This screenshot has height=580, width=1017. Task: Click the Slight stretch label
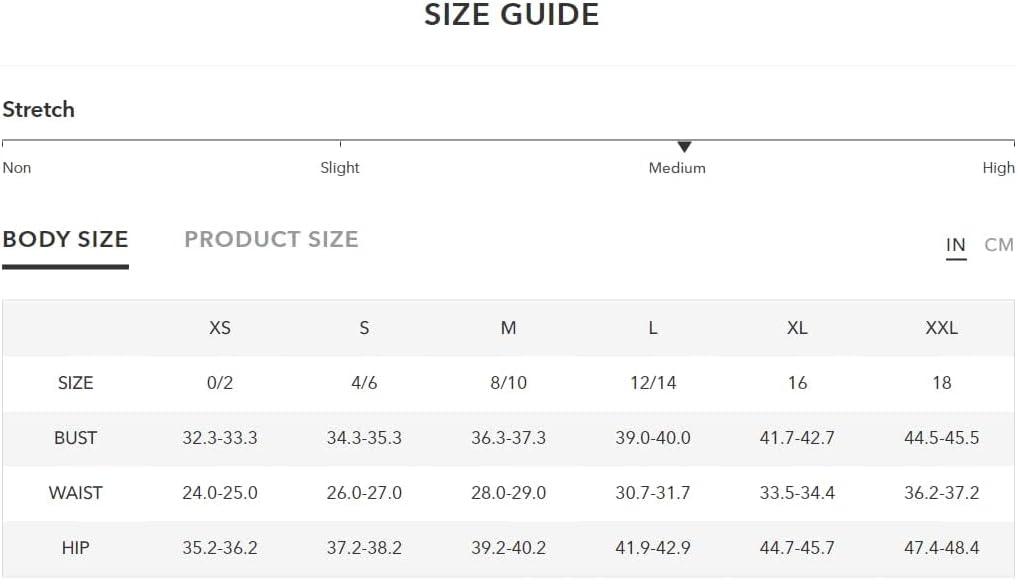pyautogui.click(x=339, y=167)
